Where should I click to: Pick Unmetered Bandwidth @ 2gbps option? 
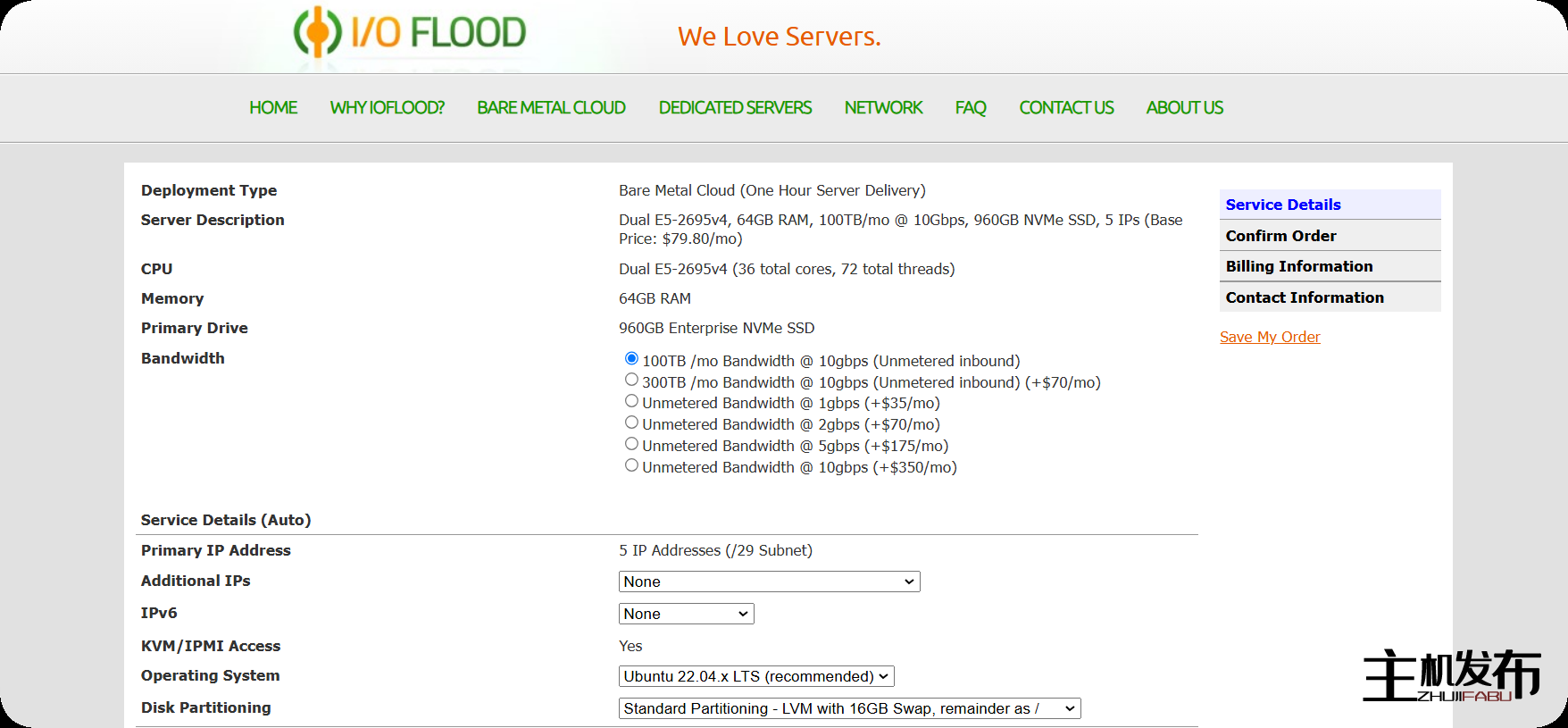pos(631,423)
